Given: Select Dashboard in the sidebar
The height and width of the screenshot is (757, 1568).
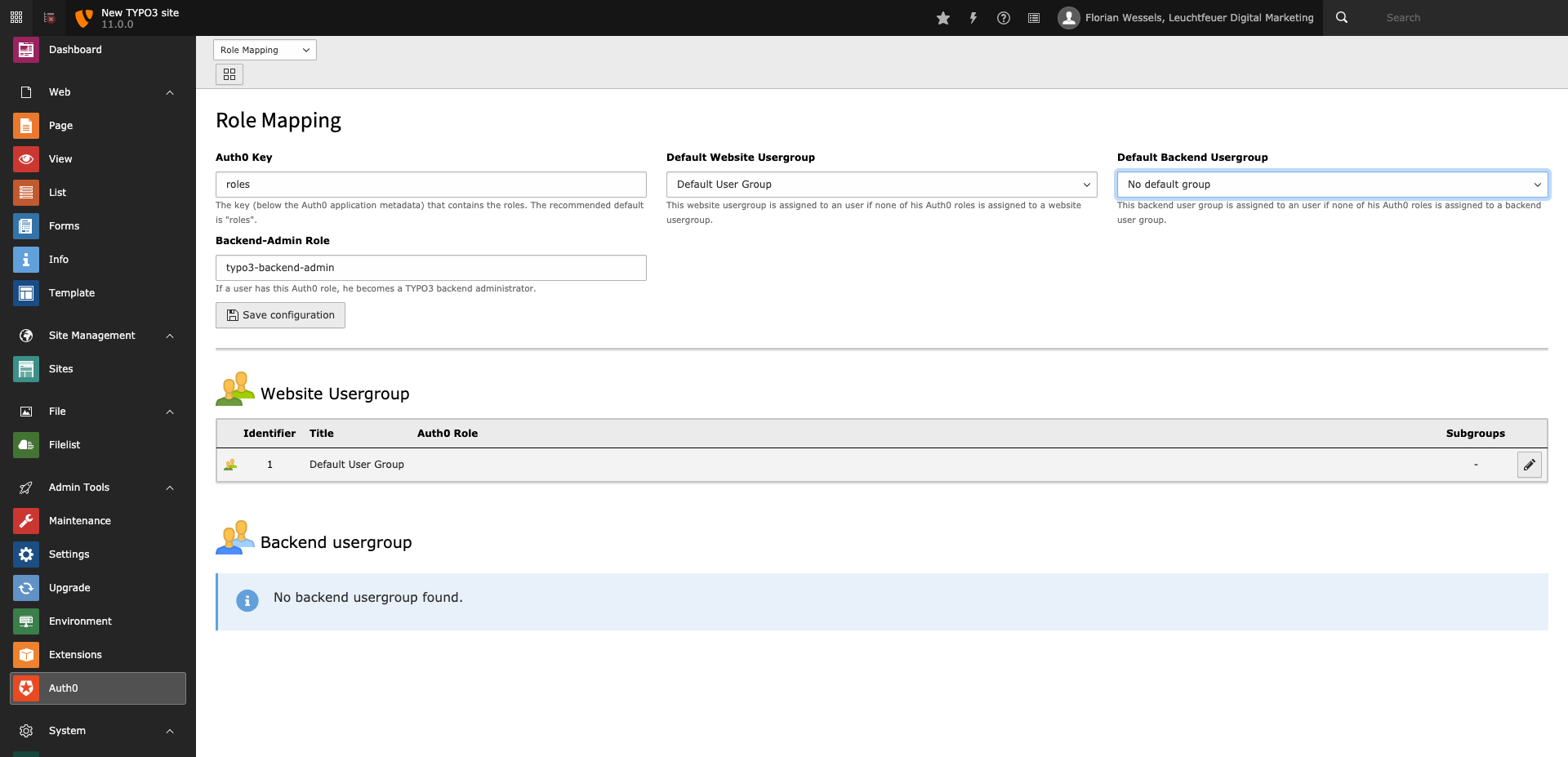Looking at the screenshot, I should [x=74, y=49].
